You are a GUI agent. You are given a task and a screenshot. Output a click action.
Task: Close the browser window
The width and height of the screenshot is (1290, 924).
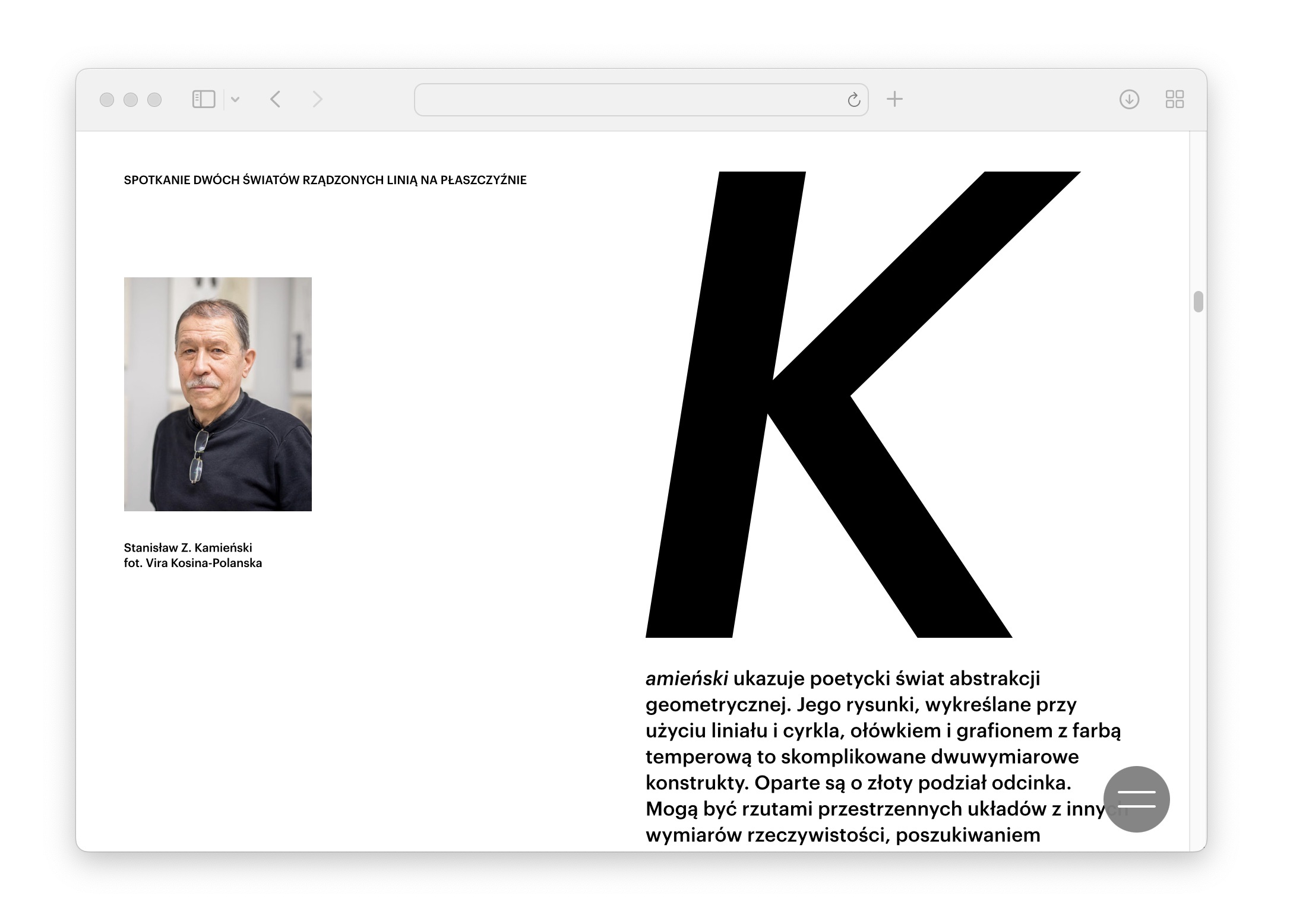[x=107, y=100]
